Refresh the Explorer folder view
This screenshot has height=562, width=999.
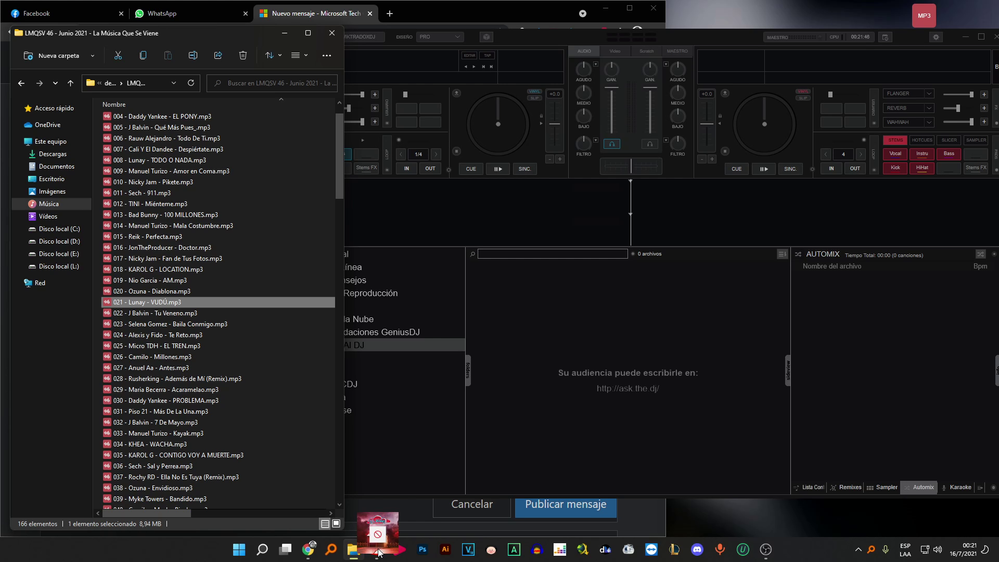tap(191, 83)
